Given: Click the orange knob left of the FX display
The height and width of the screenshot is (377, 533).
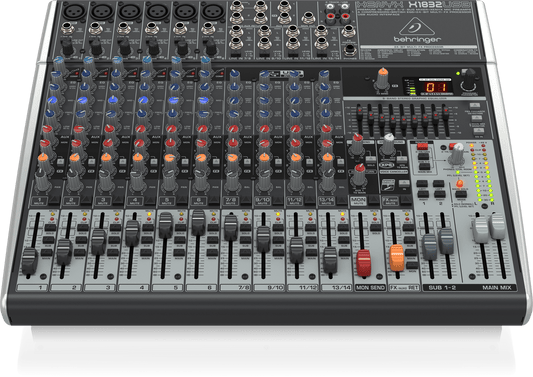Looking at the screenshot, I should pos(382,79).
